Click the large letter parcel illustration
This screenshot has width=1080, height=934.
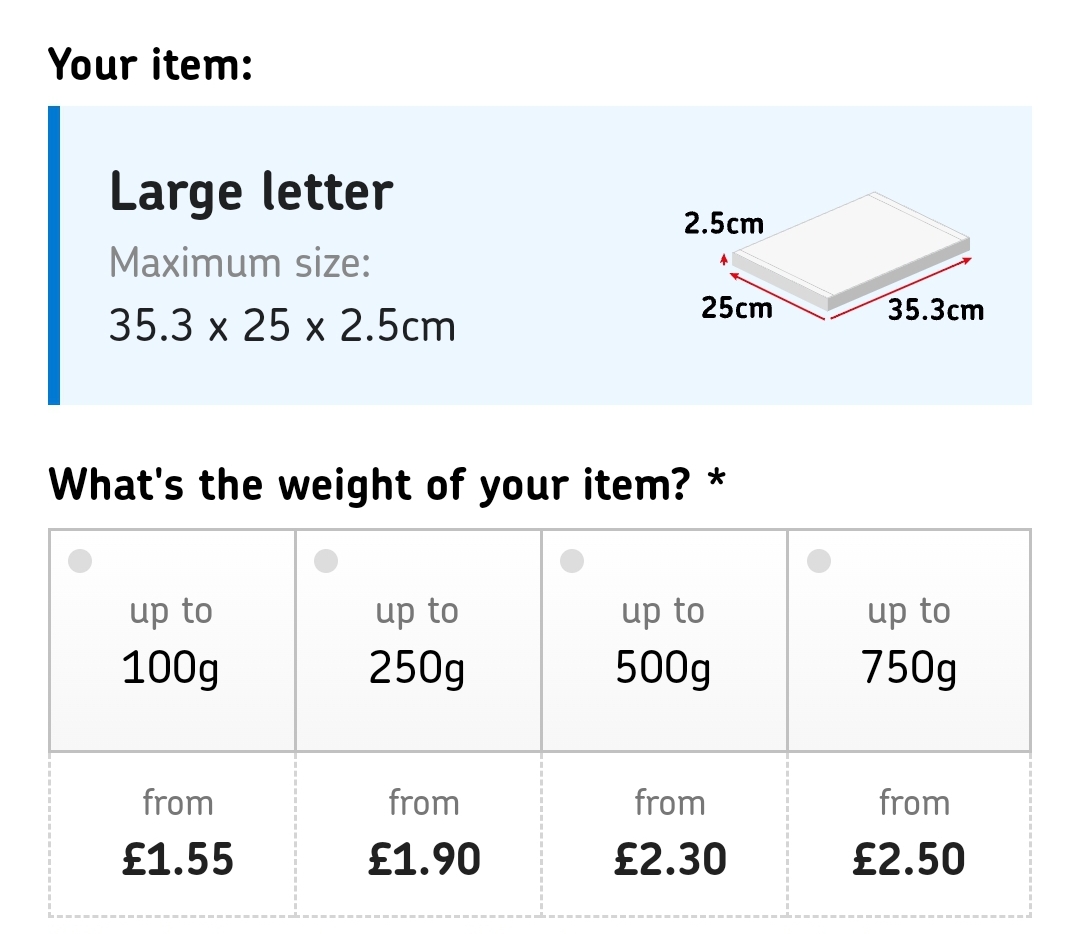click(850, 250)
